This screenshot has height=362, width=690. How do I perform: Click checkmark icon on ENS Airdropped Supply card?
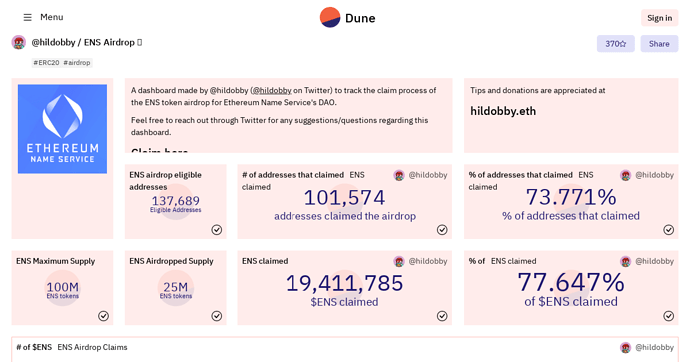[x=217, y=316]
